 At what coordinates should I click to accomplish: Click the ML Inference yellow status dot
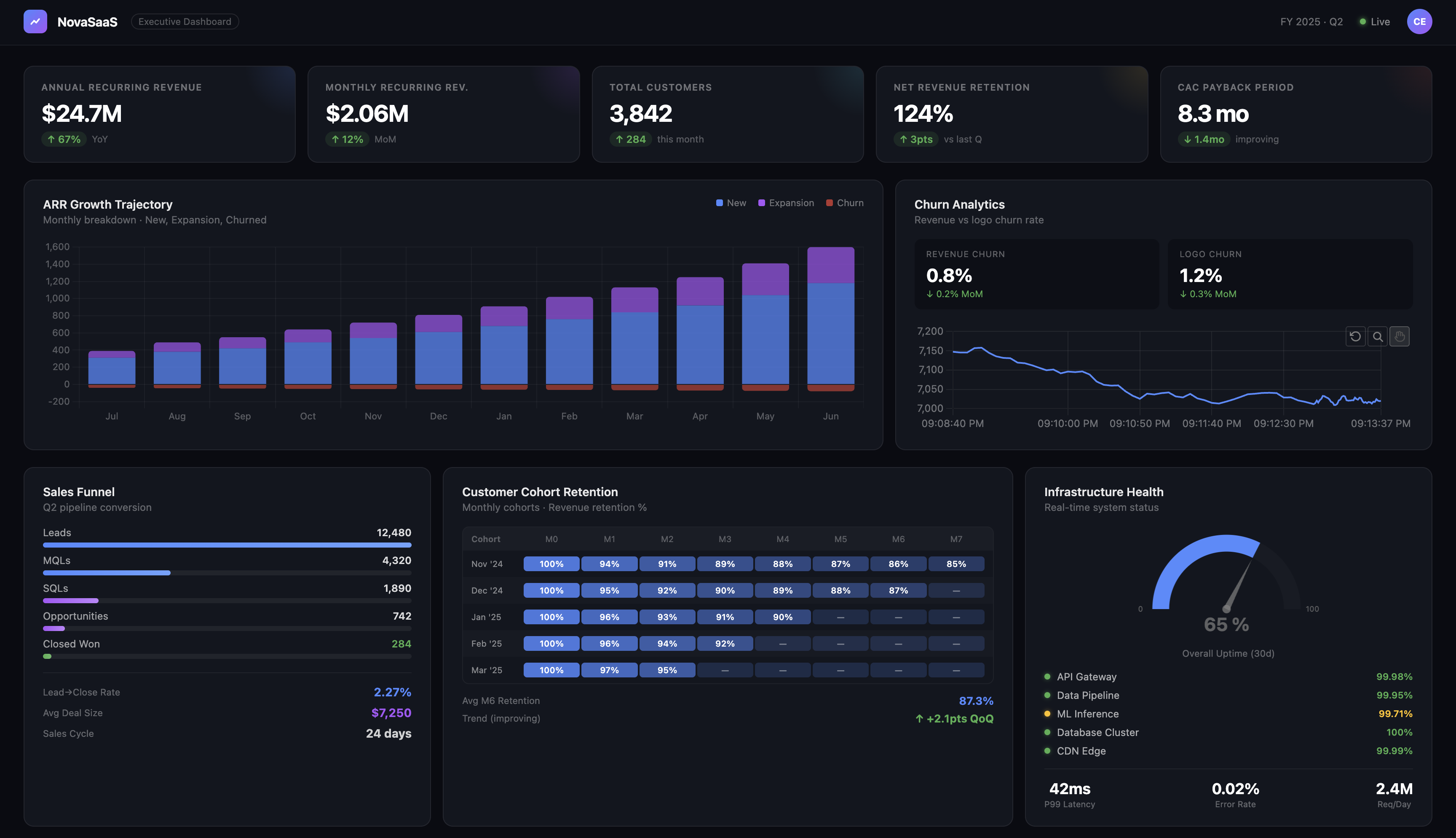coord(1047,713)
